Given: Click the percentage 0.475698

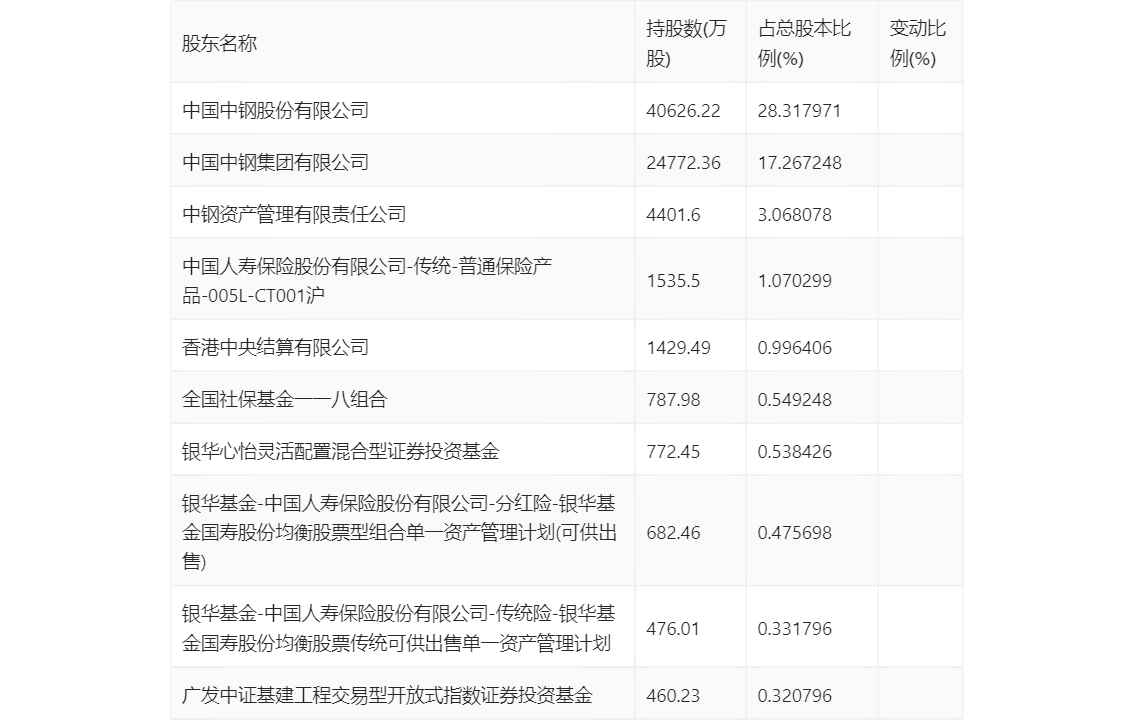Looking at the screenshot, I should click(x=795, y=533).
